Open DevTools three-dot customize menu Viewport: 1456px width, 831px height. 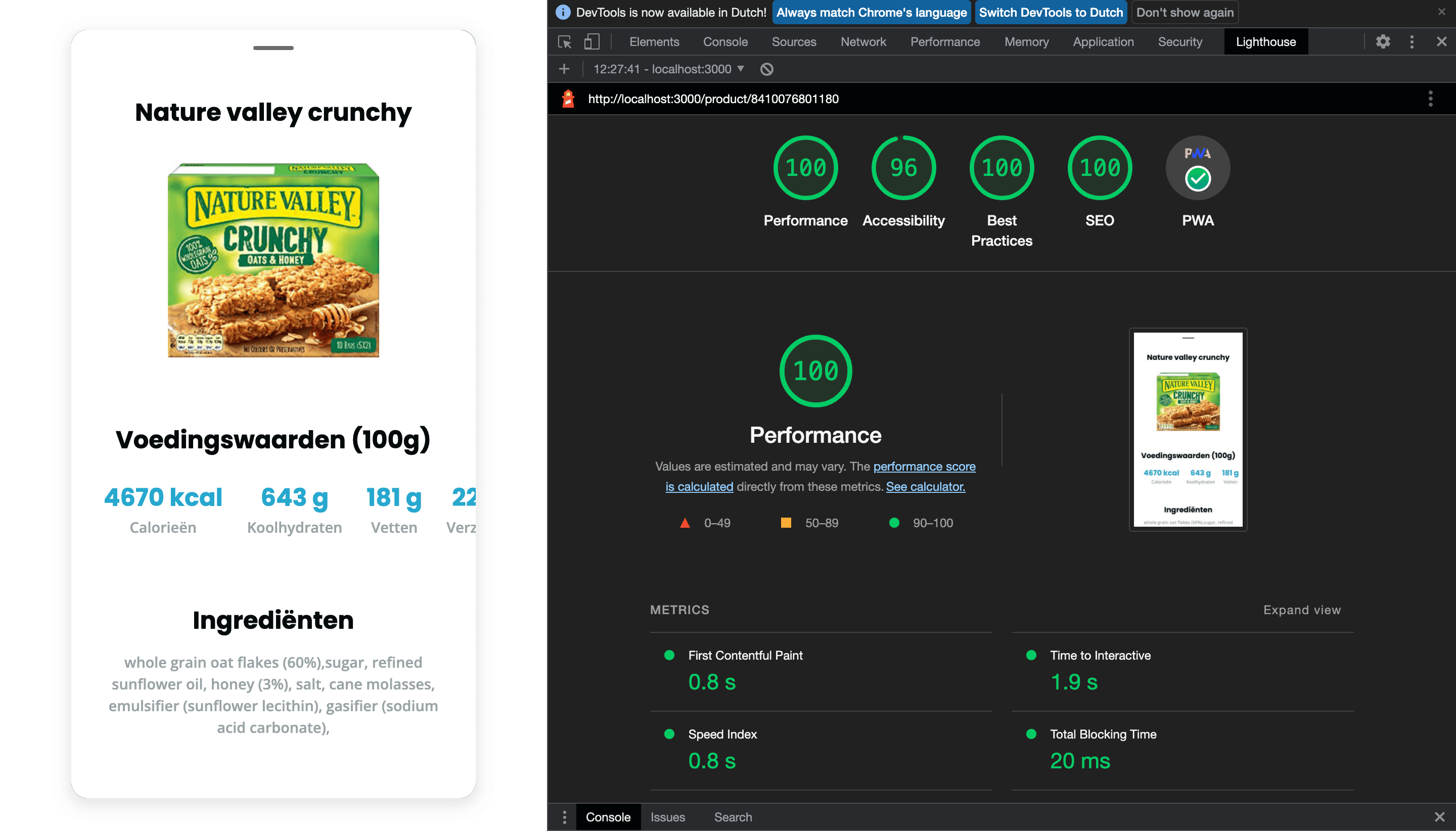coord(1412,41)
